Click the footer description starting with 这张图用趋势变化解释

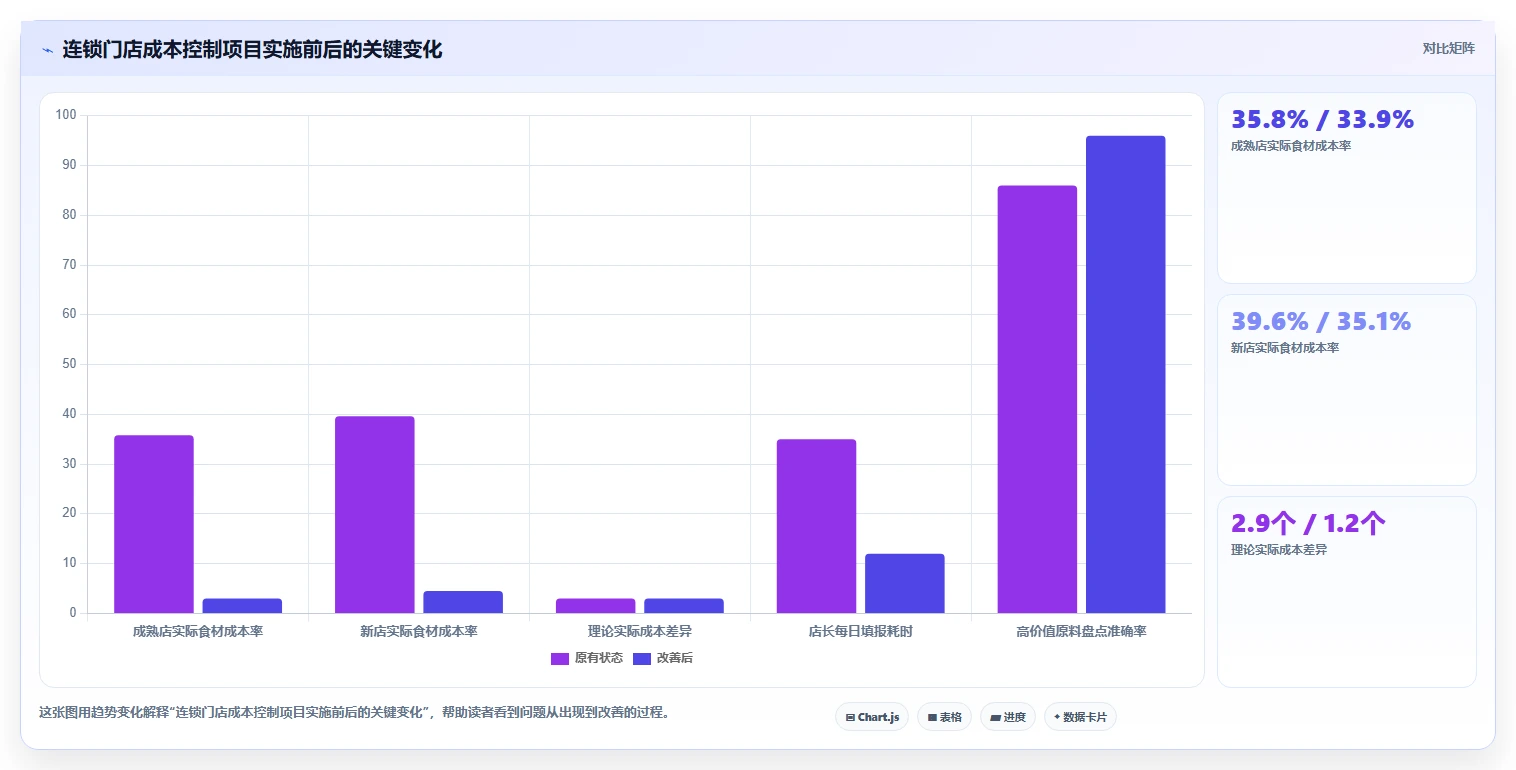coord(354,713)
